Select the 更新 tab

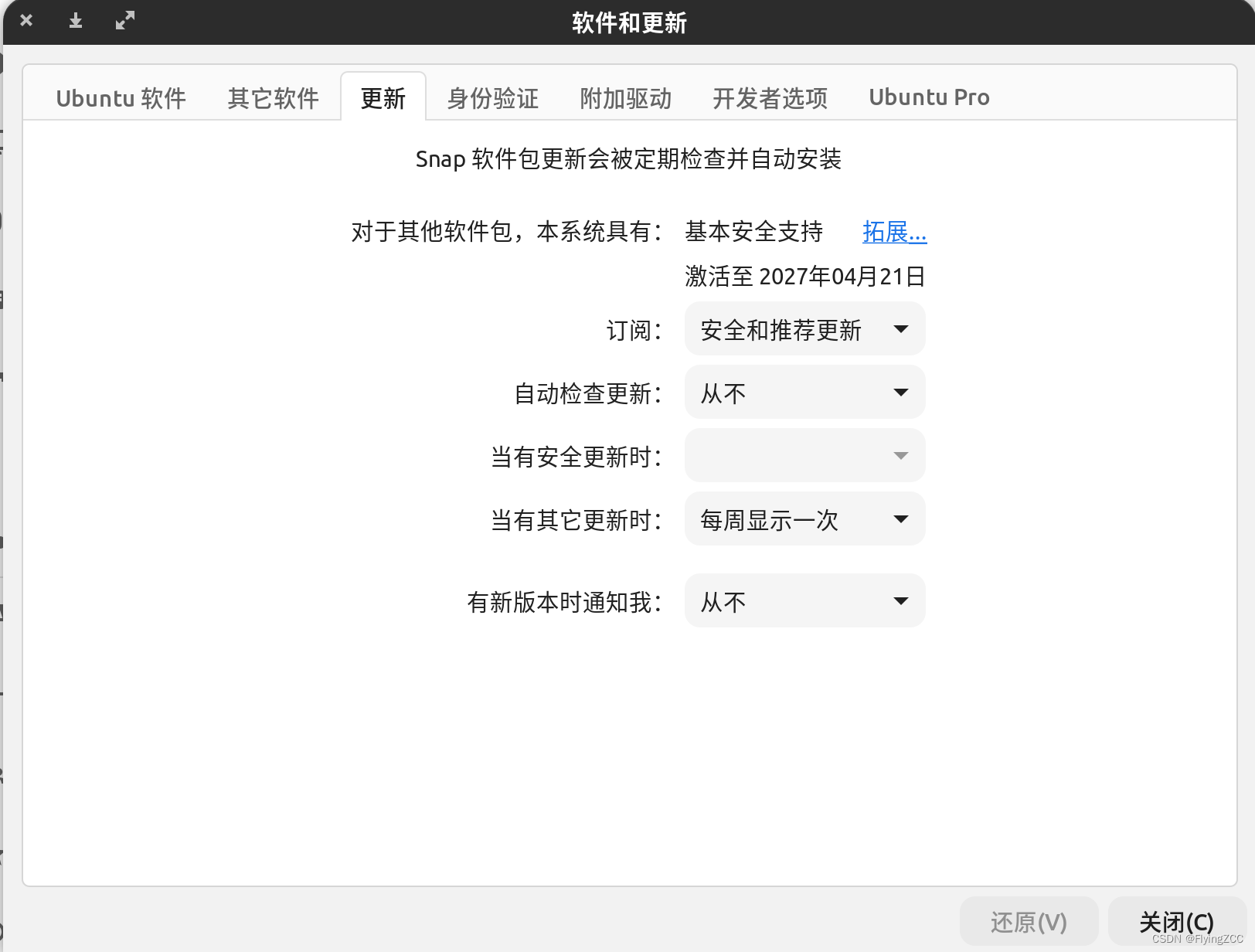pyautogui.click(x=383, y=97)
